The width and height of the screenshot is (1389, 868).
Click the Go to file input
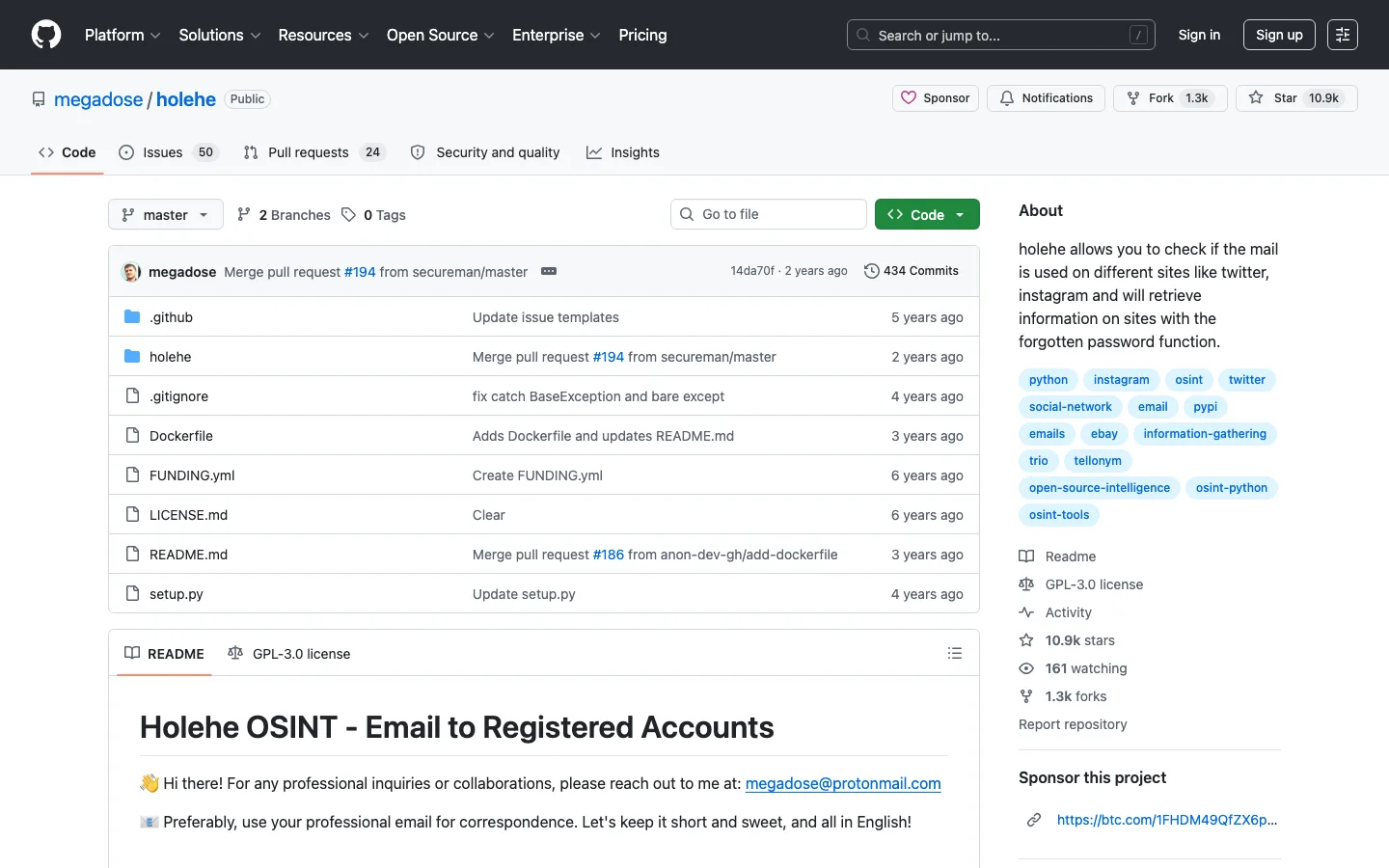(769, 214)
